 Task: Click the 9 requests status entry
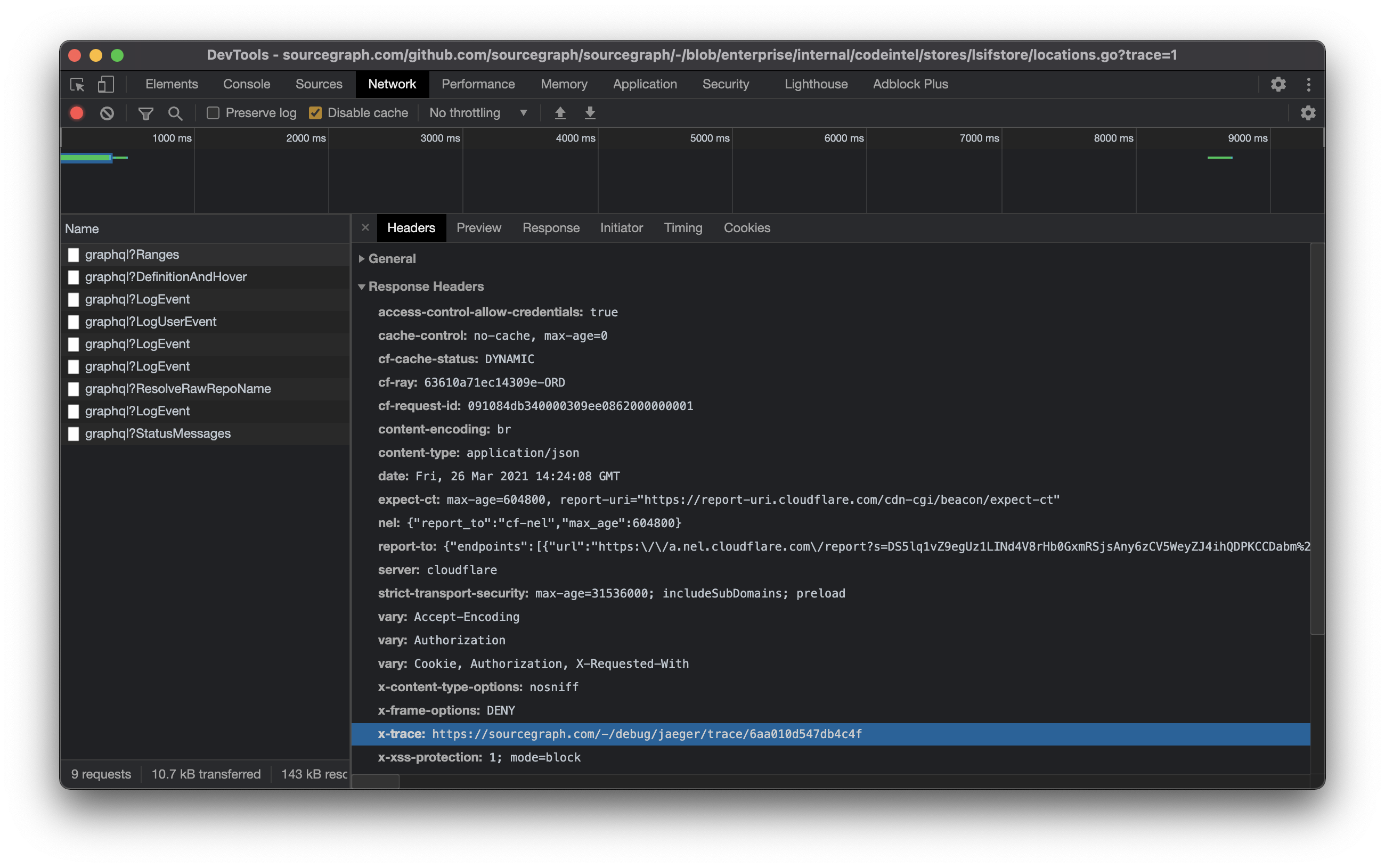(101, 774)
